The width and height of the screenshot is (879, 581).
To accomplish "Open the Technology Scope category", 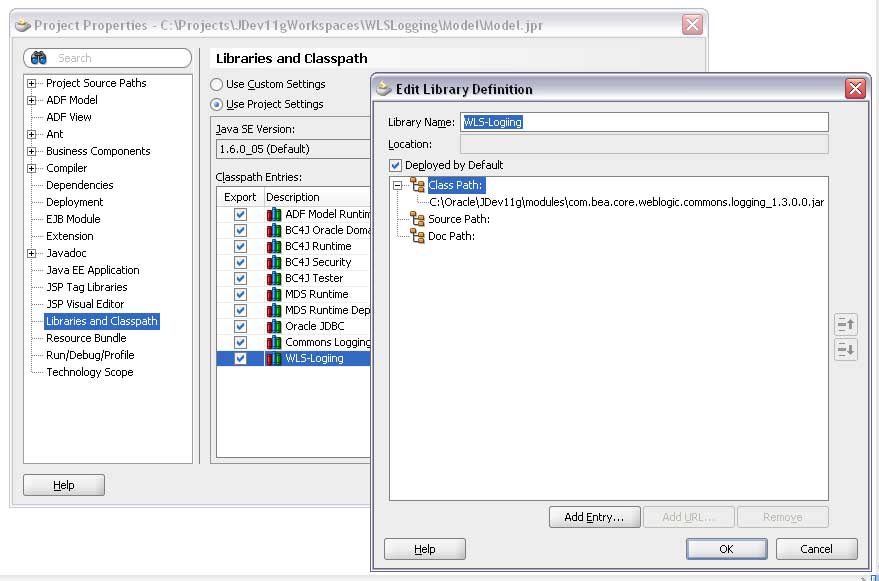I will (89, 372).
